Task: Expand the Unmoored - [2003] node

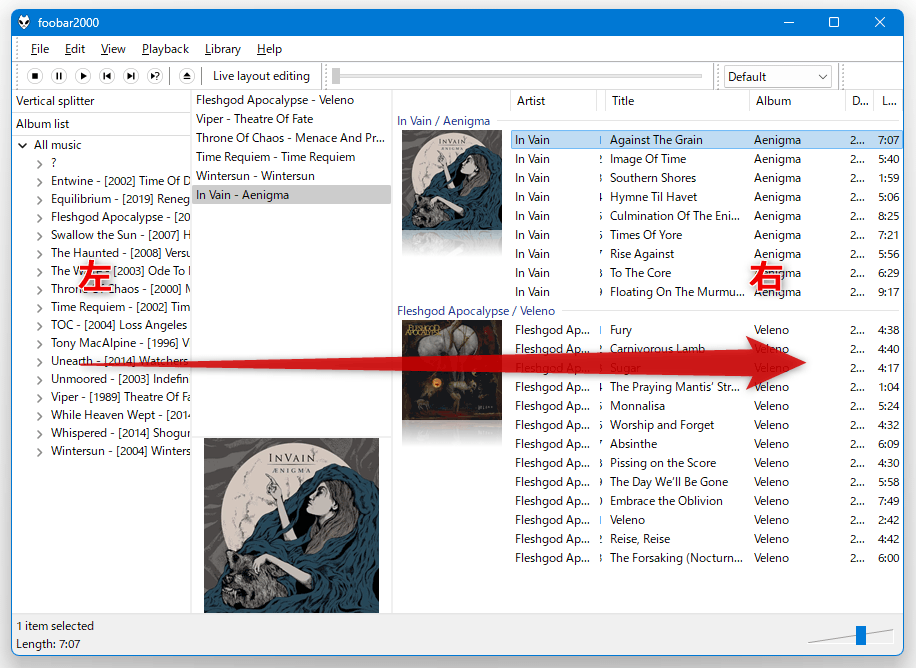Action: pyautogui.click(x=40, y=380)
